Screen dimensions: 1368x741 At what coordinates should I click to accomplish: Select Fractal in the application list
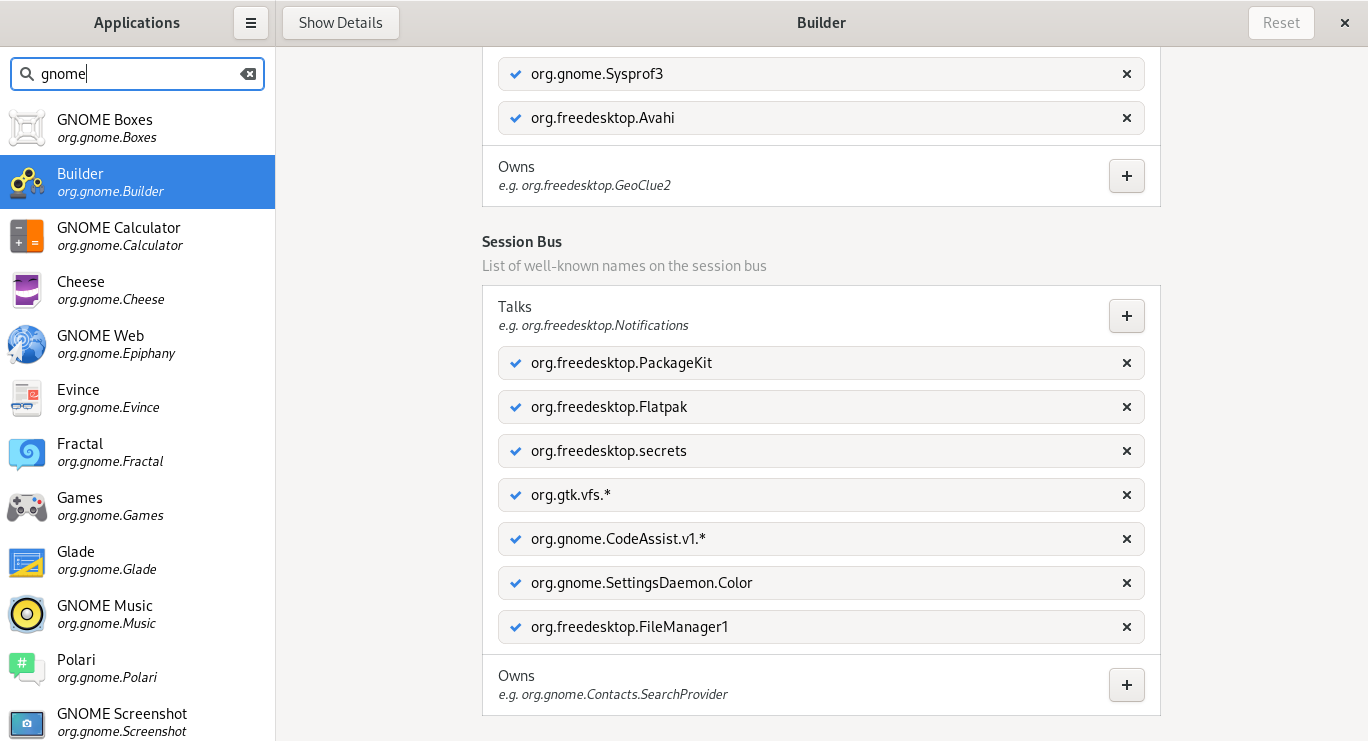click(x=138, y=452)
